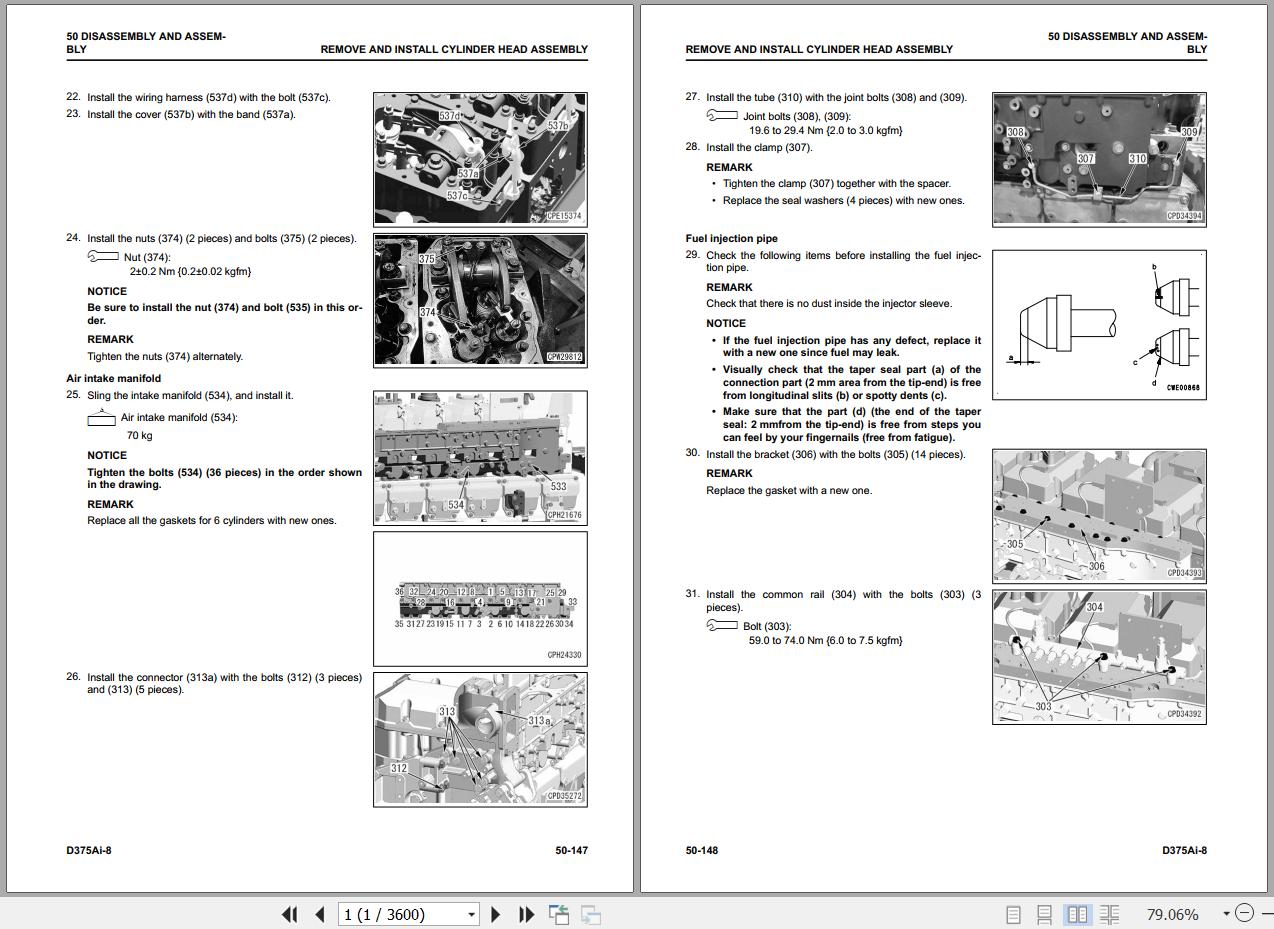Click the intake manifold photo CPH21676
This screenshot has height=929, width=1274.
tap(480, 458)
